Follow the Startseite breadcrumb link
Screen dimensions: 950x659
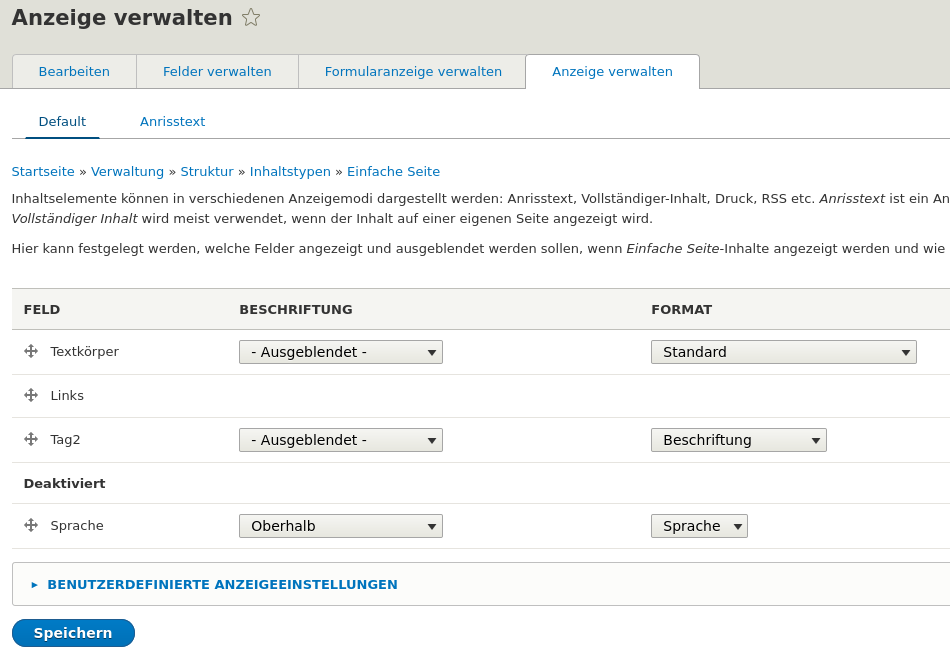pyautogui.click(x=43, y=171)
